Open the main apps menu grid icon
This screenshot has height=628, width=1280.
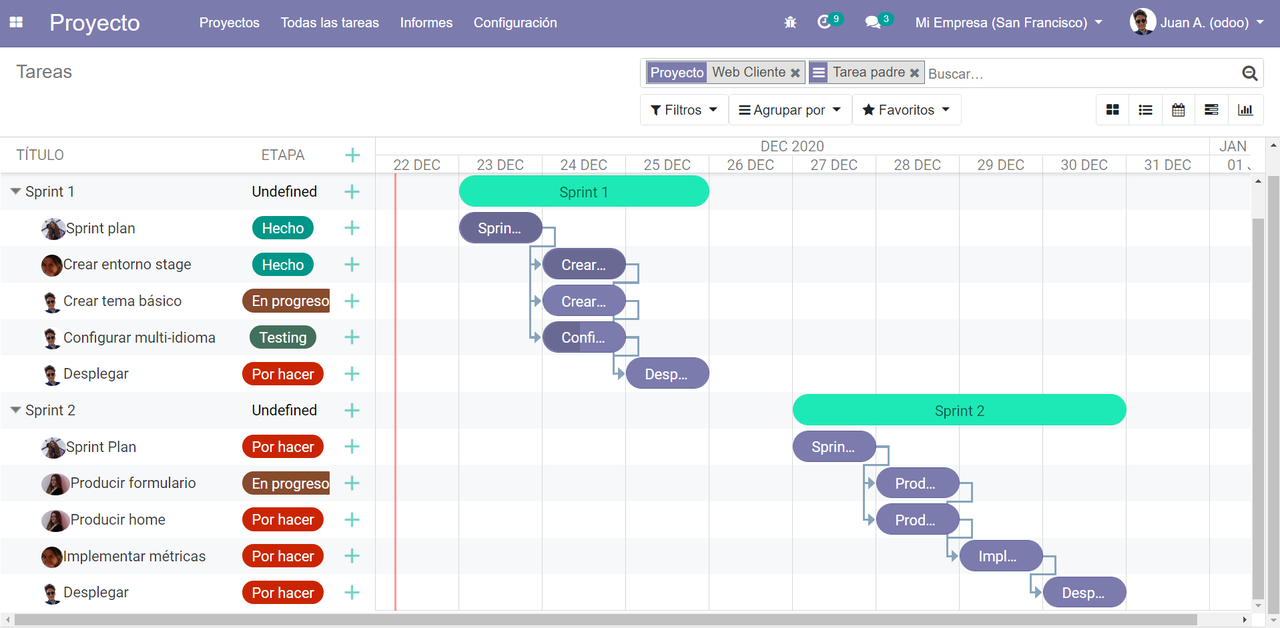[16, 22]
